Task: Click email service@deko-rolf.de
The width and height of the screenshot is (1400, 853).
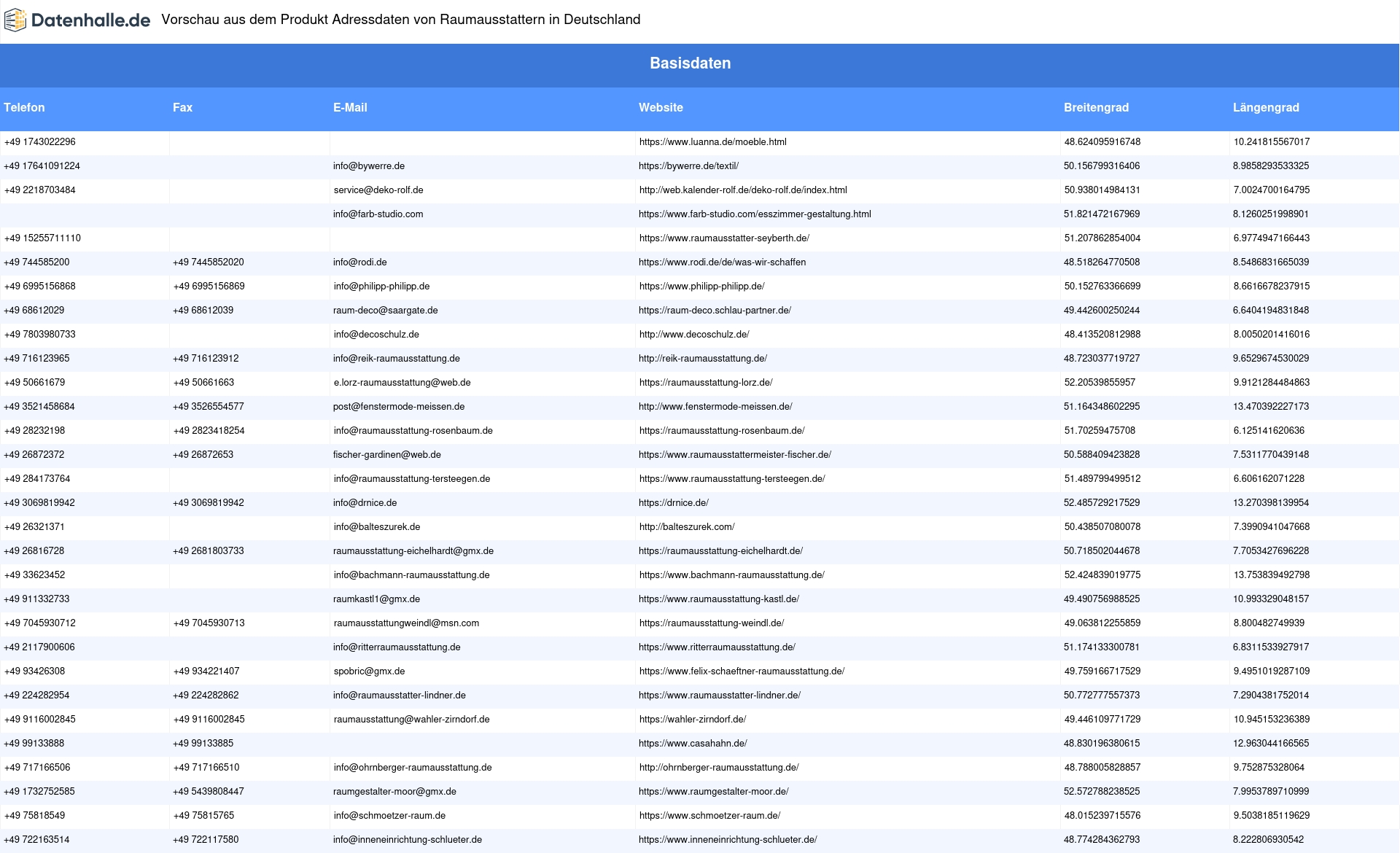Action: tap(378, 190)
